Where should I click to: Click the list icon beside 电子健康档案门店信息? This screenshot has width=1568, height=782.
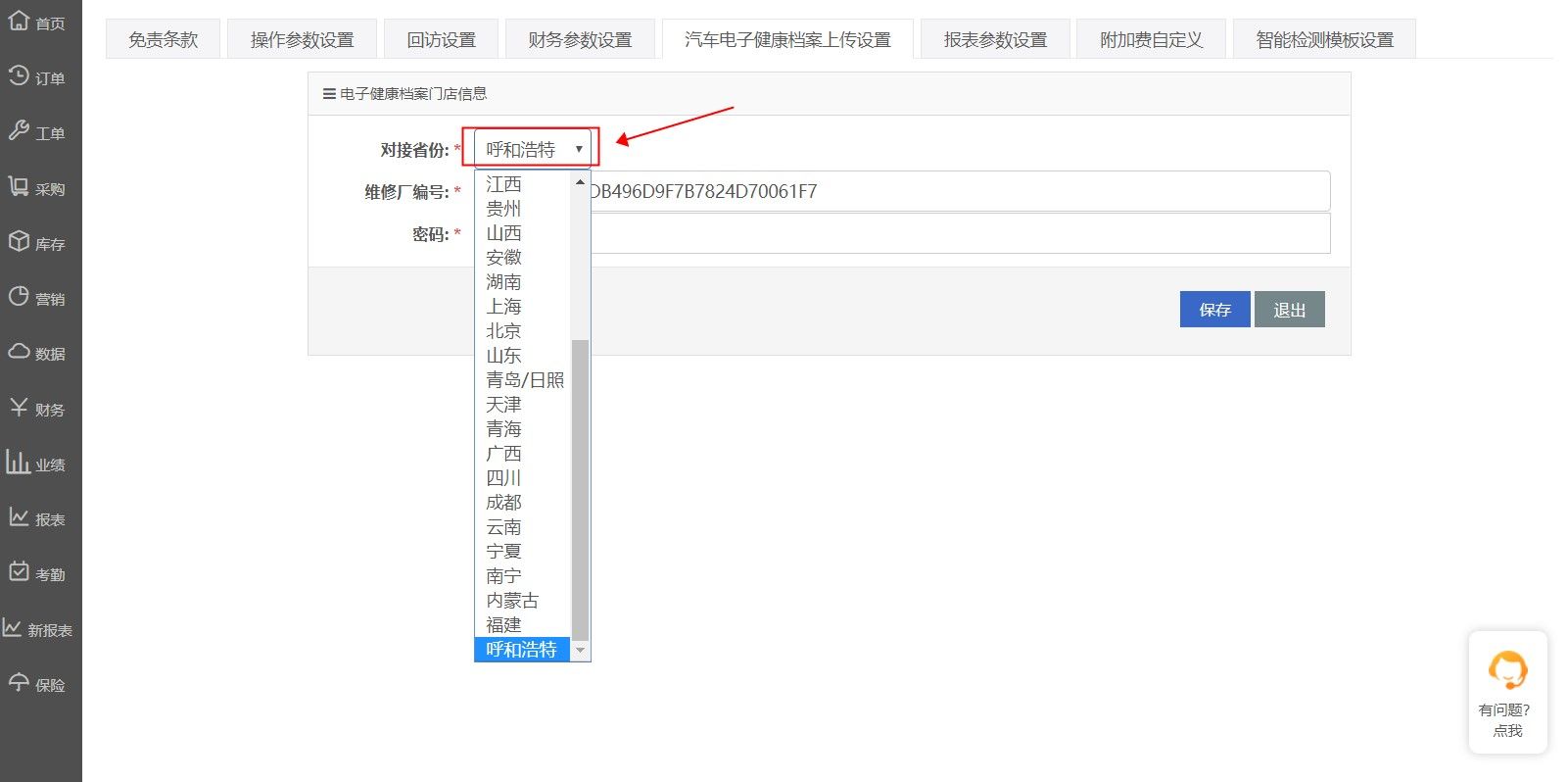329,94
